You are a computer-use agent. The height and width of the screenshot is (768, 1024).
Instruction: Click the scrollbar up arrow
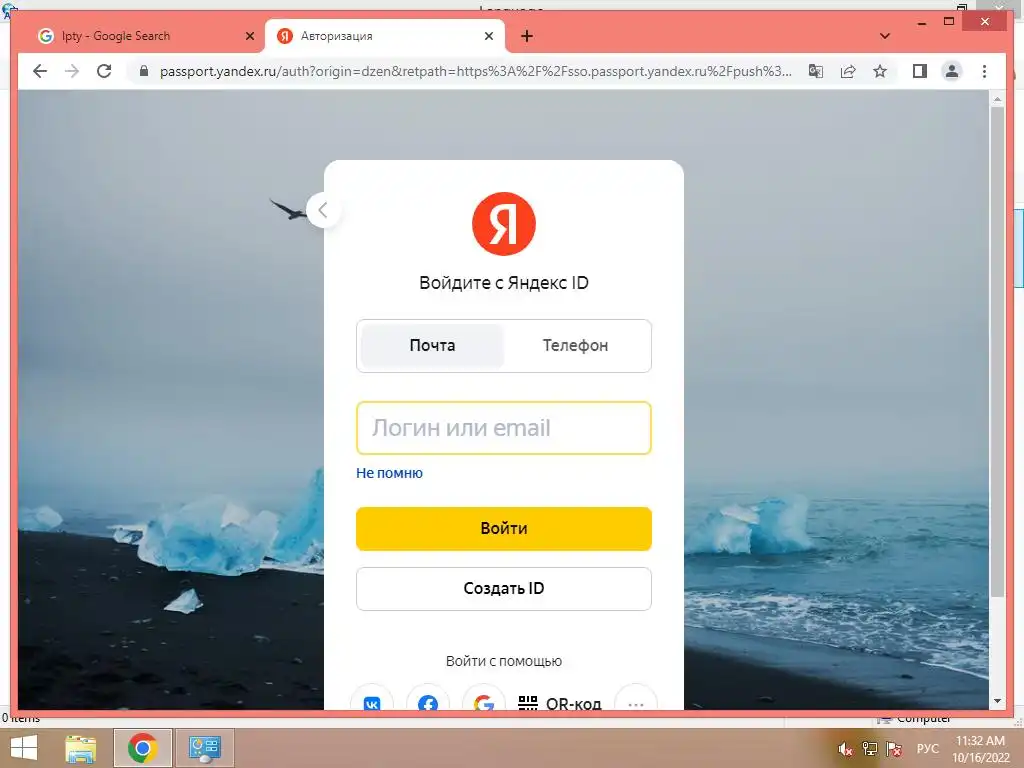(997, 99)
